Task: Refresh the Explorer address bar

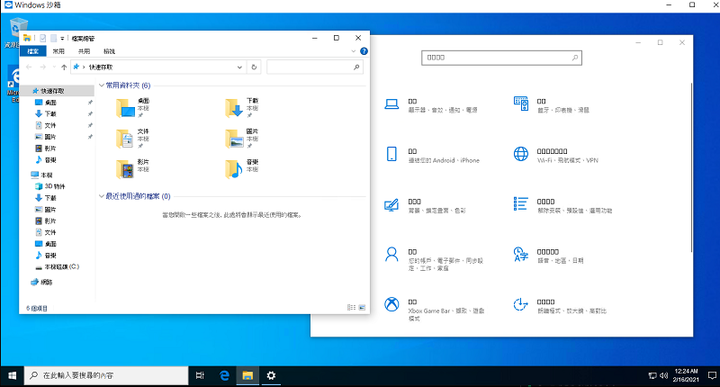Action: coord(254,67)
